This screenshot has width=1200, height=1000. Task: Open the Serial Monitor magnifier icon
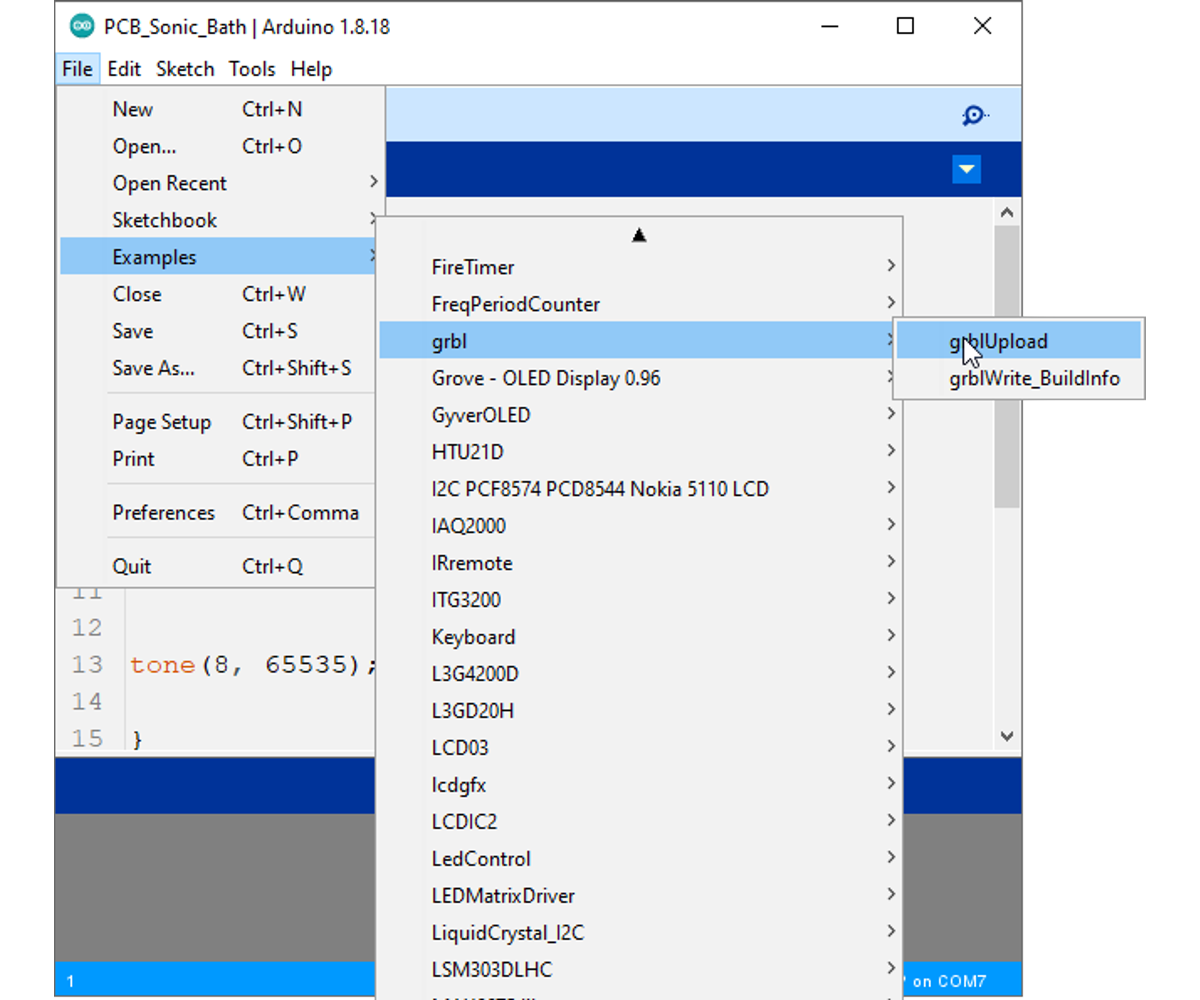tap(974, 116)
